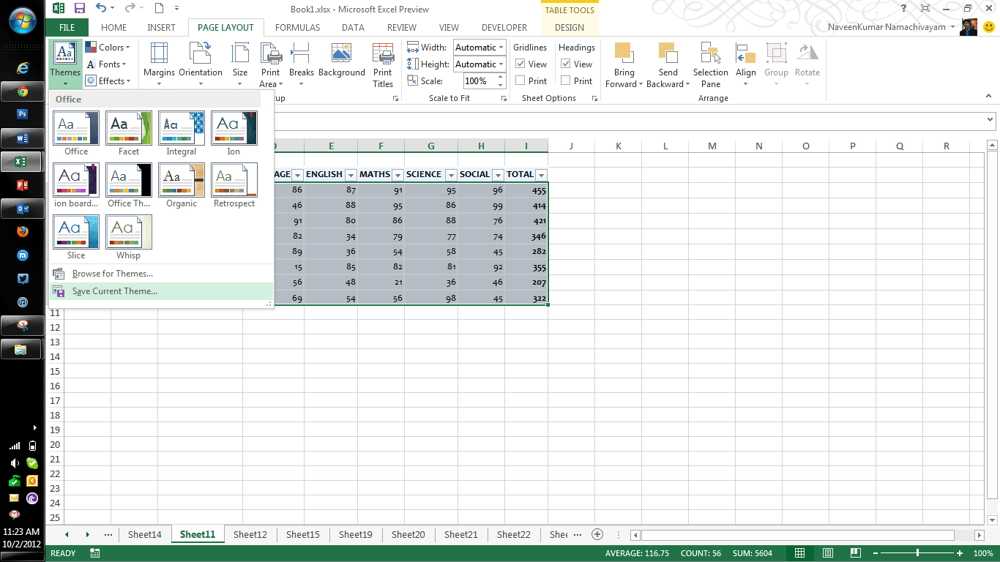Click Browse for Themes option
Image resolution: width=1000 pixels, height=562 pixels.
112,274
